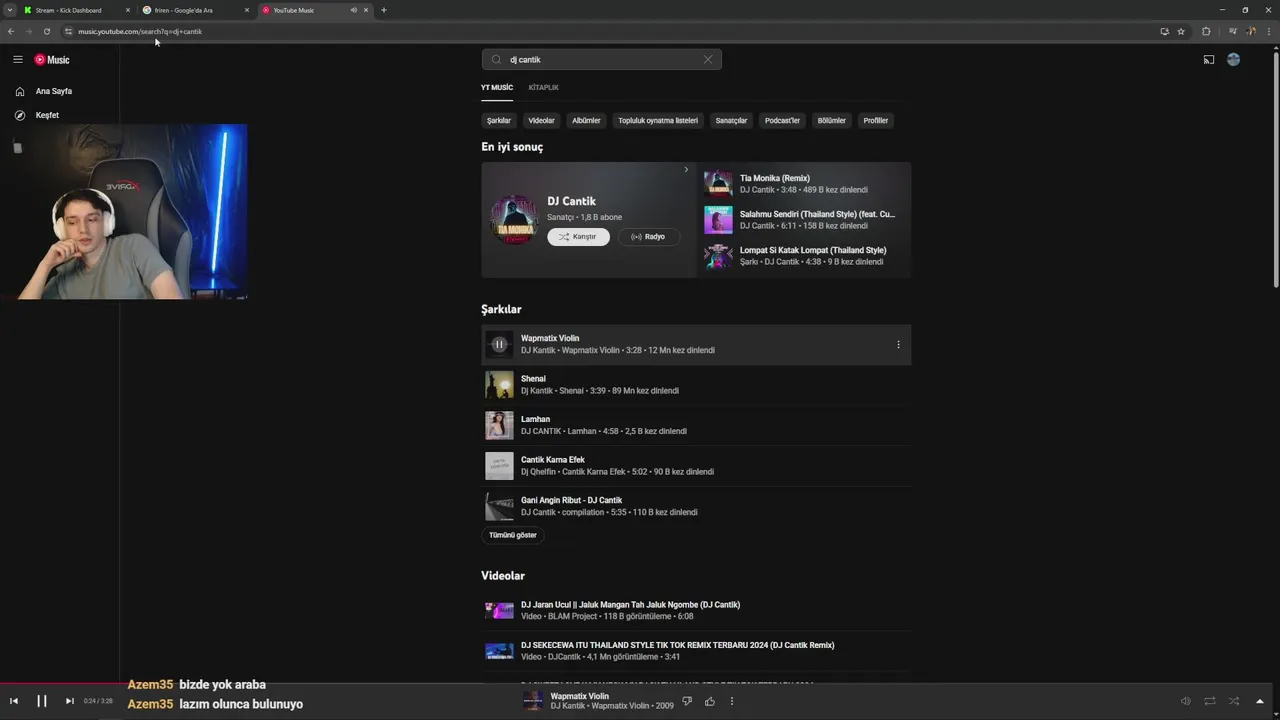Click the install app icon in address bar
1280x720 pixels.
1164,31
